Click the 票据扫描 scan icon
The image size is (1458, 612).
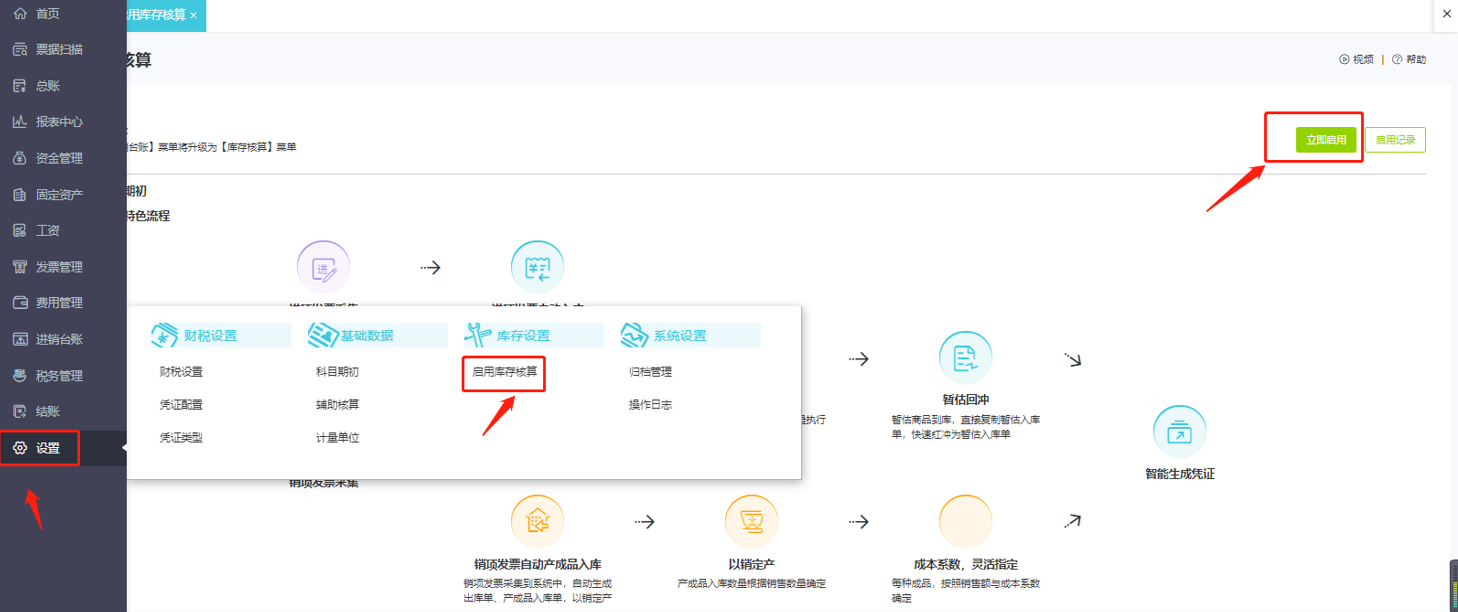(19, 49)
